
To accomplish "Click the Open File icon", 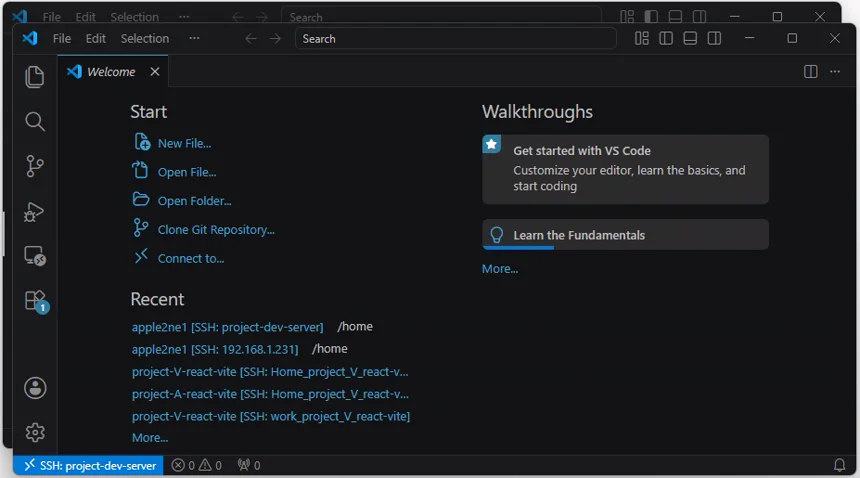I will (140, 170).
